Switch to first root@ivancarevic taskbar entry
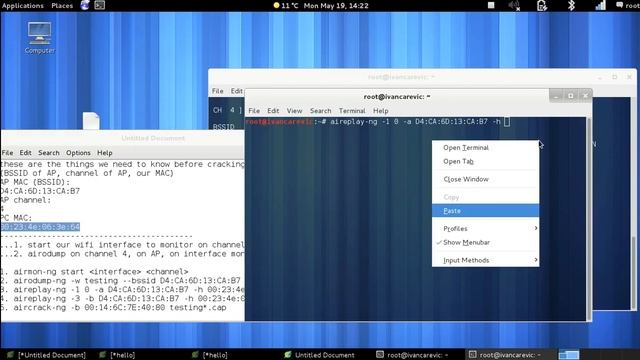 point(412,355)
